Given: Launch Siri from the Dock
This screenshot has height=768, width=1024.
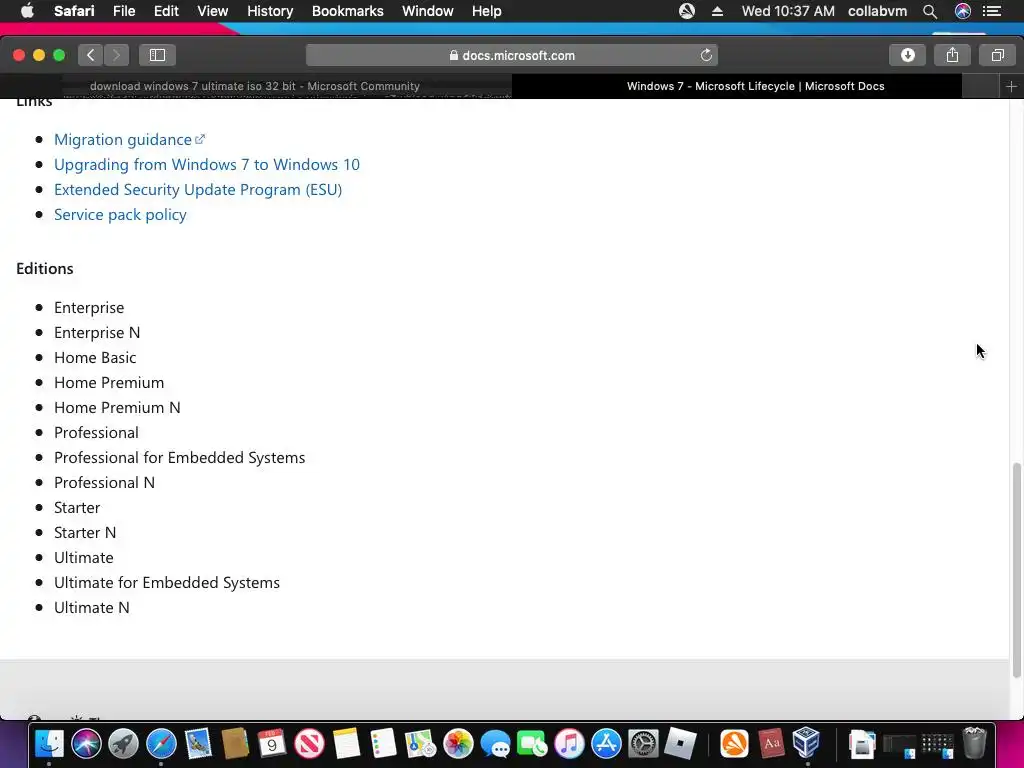Looking at the screenshot, I should click(x=86, y=743).
